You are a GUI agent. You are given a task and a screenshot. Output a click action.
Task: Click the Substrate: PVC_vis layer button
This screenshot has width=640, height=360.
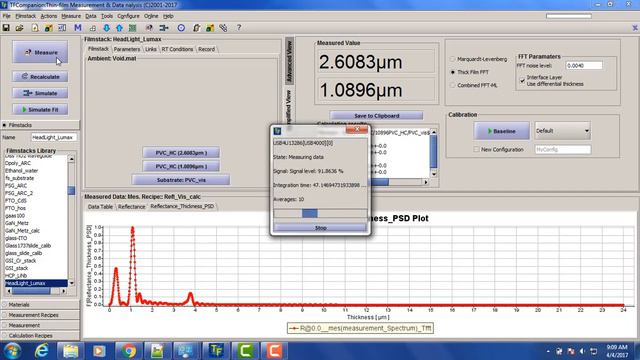181,180
